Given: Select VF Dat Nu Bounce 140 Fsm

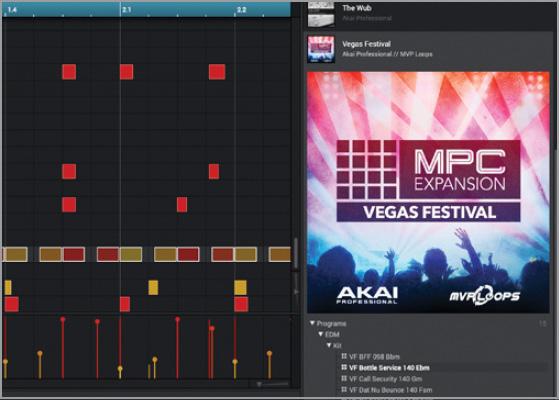Looking at the screenshot, I should 390,390.
